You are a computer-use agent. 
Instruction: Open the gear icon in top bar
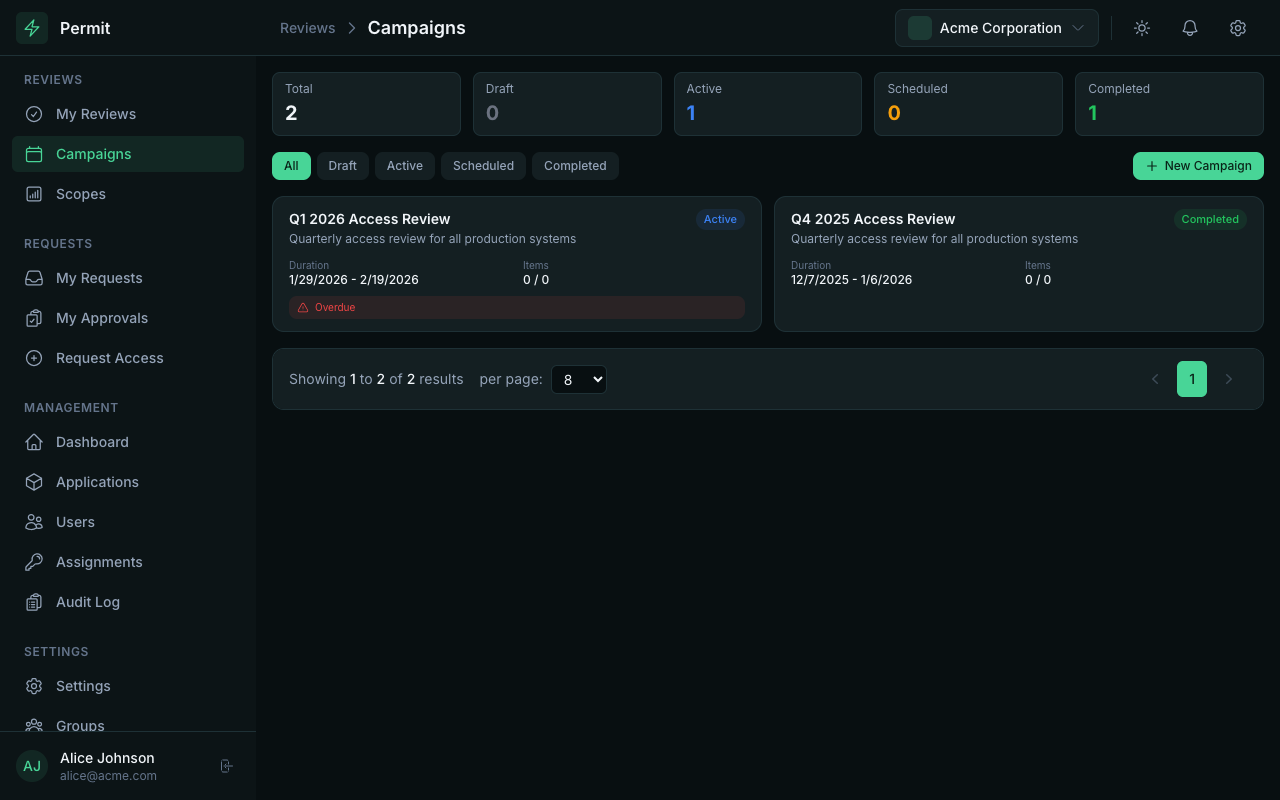(x=1238, y=28)
